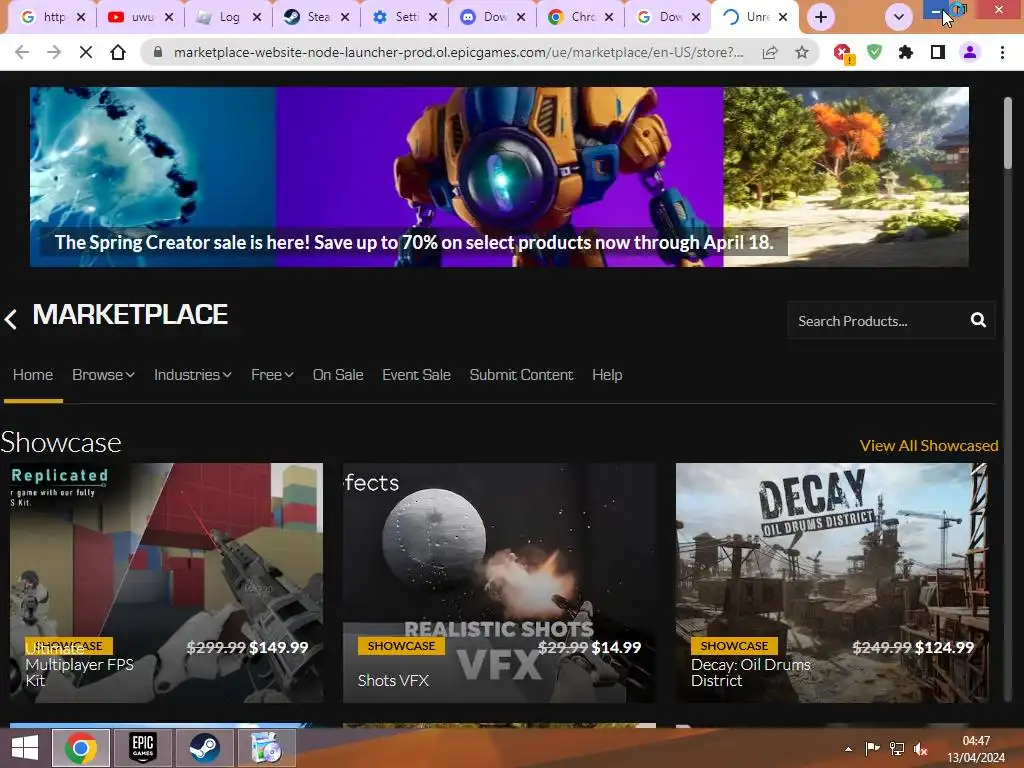Open Decay: Oil Drums District card

832,583
